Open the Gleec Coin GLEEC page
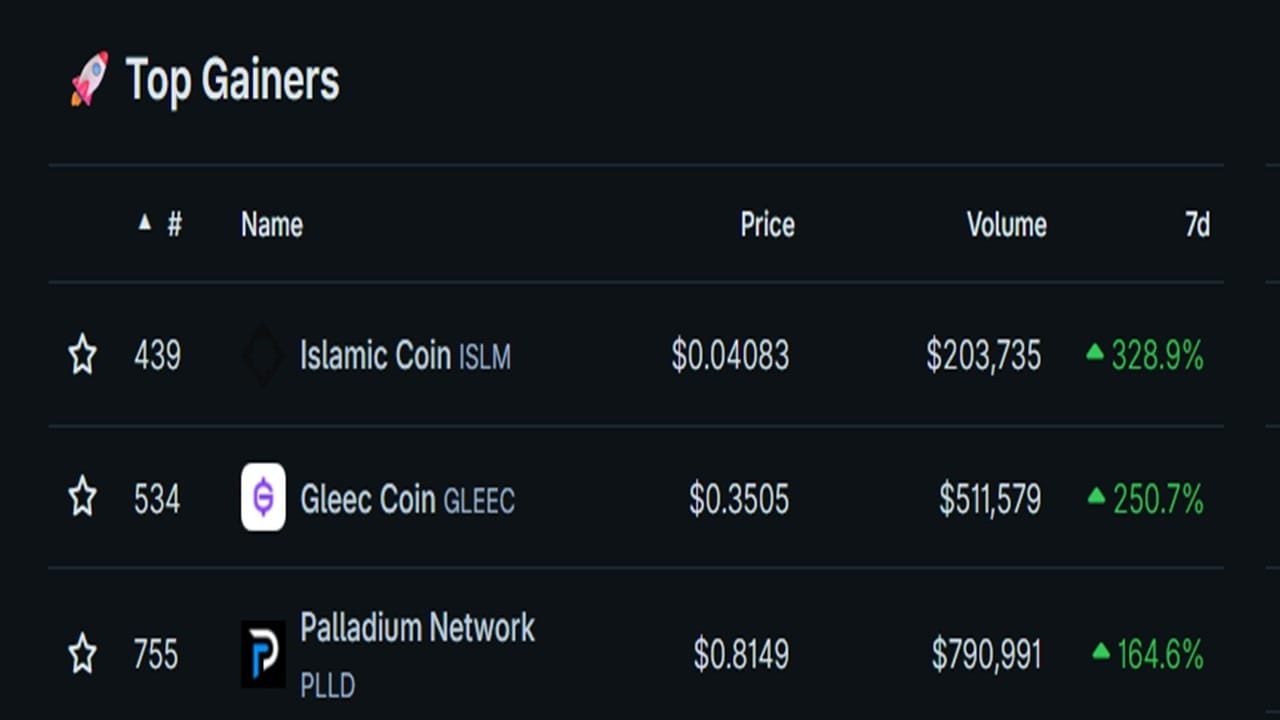 click(x=407, y=498)
